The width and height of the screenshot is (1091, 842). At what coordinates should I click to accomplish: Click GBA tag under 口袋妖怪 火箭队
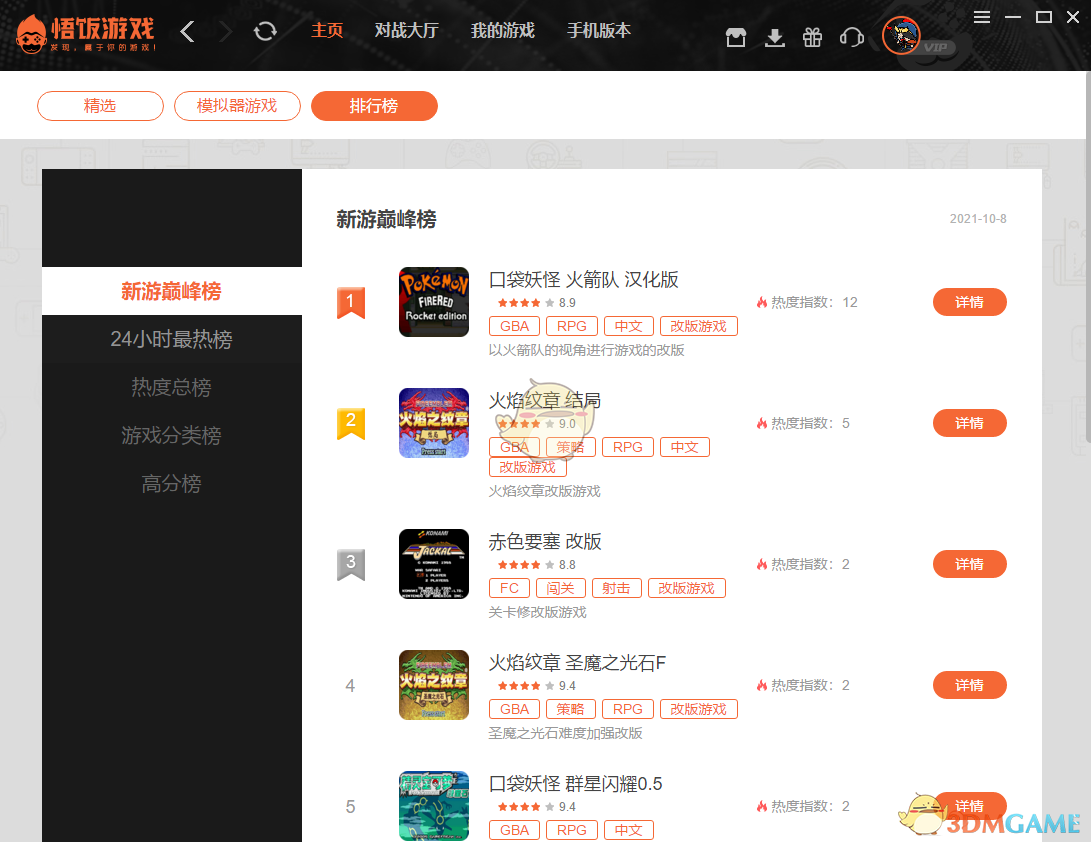coord(515,326)
